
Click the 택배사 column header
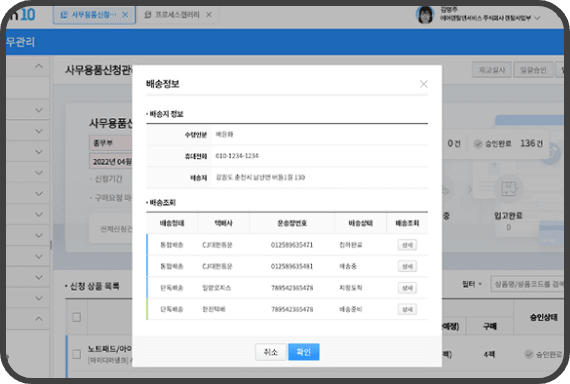[223, 223]
